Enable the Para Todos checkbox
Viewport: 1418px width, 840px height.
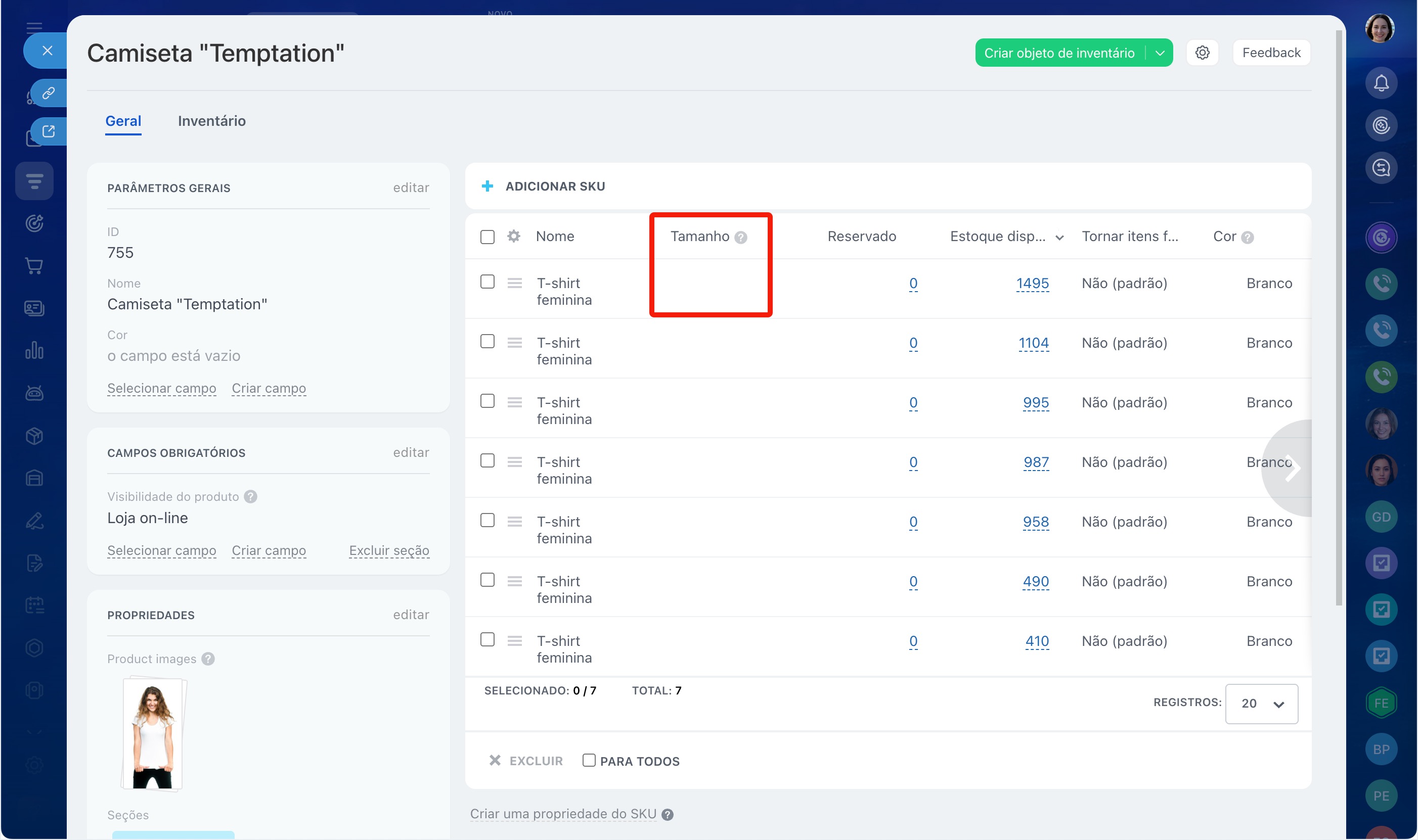[589, 760]
